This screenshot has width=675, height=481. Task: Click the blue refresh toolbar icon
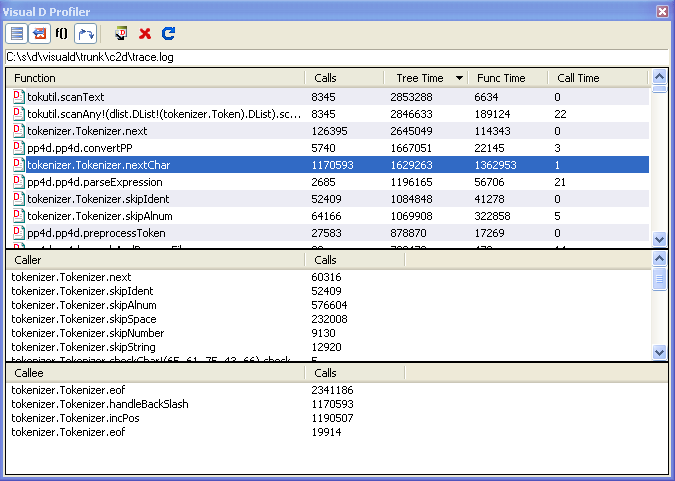tap(168, 33)
